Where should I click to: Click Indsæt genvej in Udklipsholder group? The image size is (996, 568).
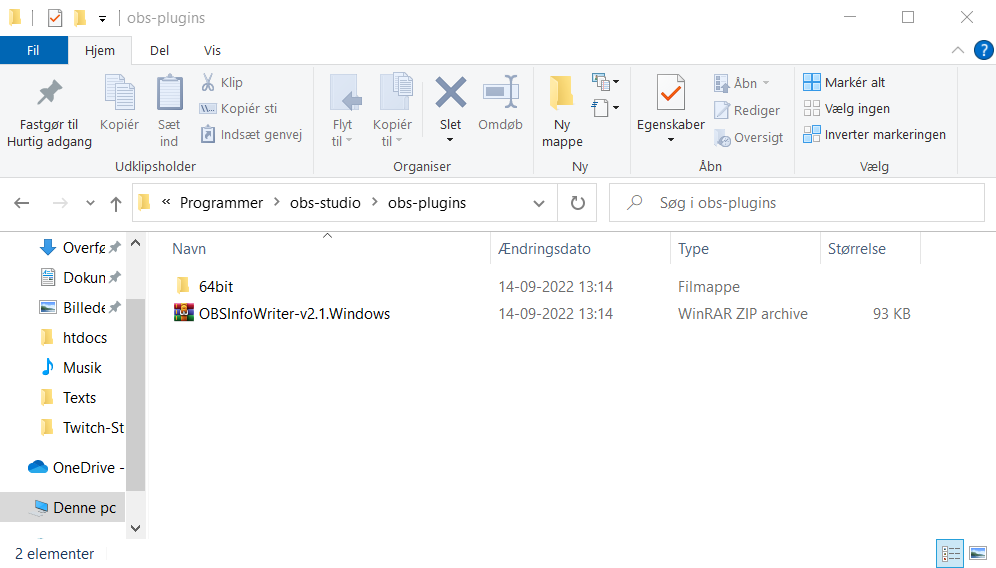coord(251,135)
